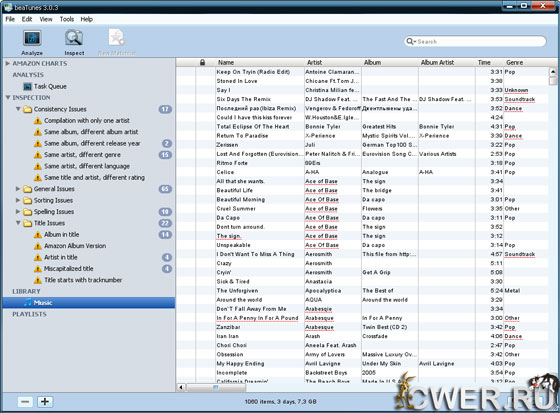Click album artist cell 'Various Artists'
Viewport: 560px width, 413px height.
(x=438, y=154)
